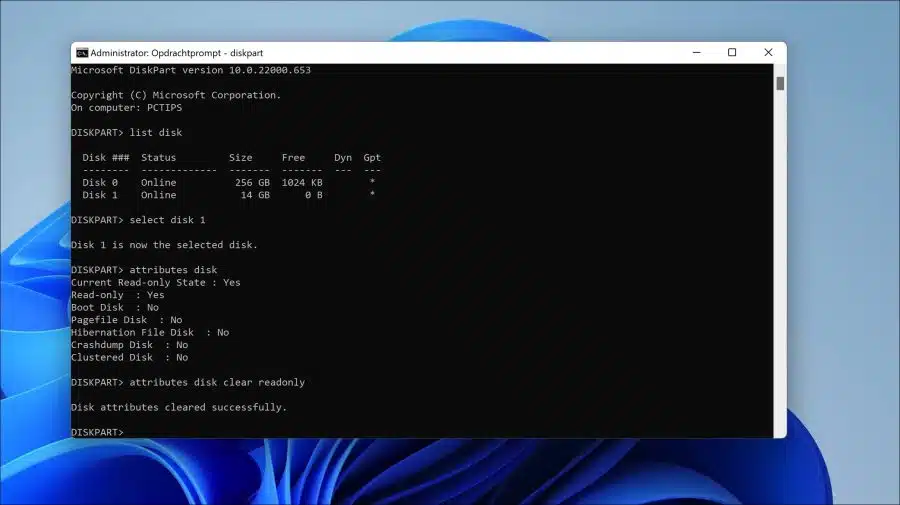
Task: Click the window title 'Administrator: Opdrachtprompt - diskpart'
Action: [x=177, y=53]
